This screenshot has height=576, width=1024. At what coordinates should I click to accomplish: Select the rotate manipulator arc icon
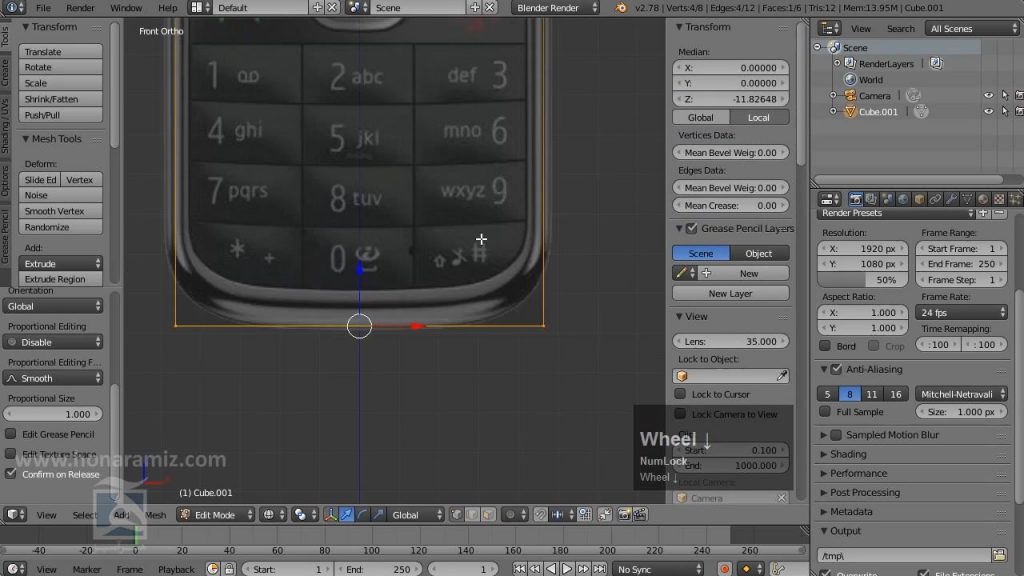coord(362,515)
